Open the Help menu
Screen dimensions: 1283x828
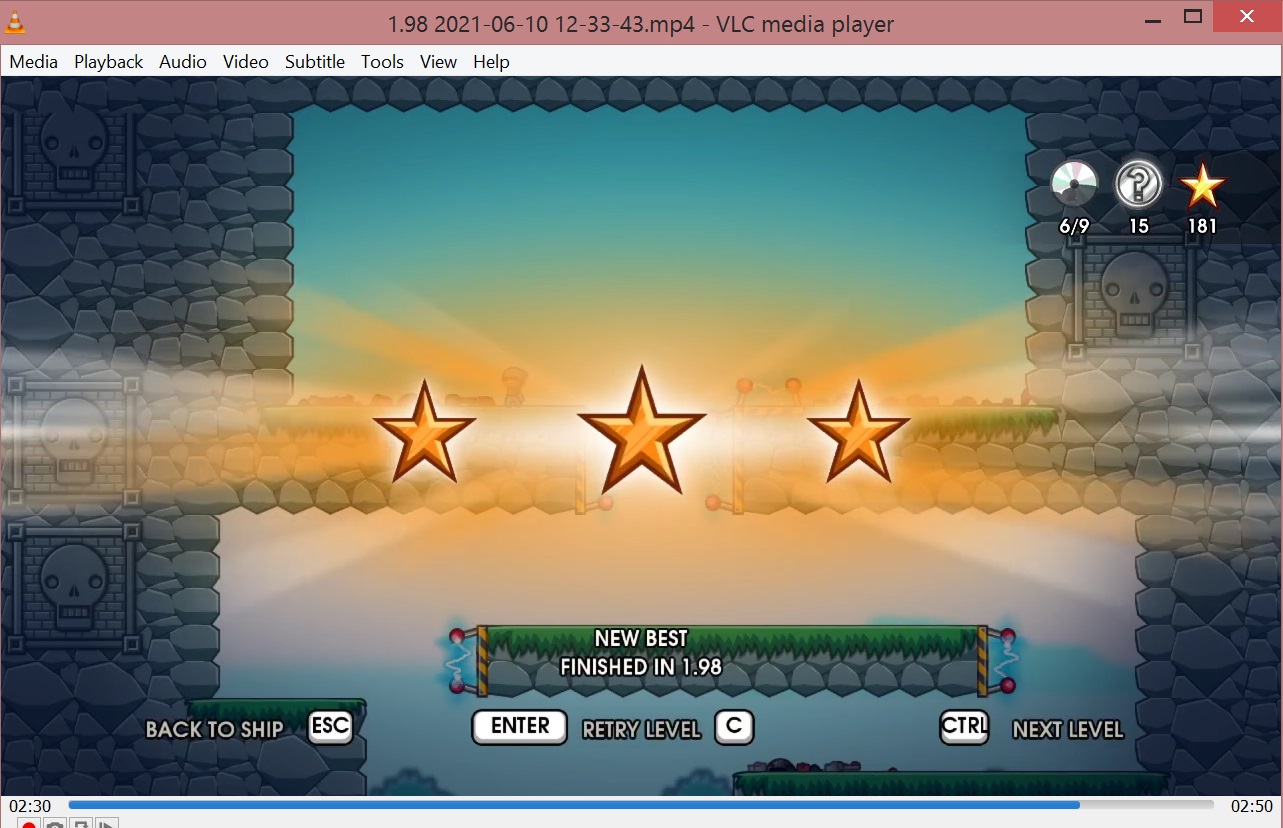coord(491,62)
